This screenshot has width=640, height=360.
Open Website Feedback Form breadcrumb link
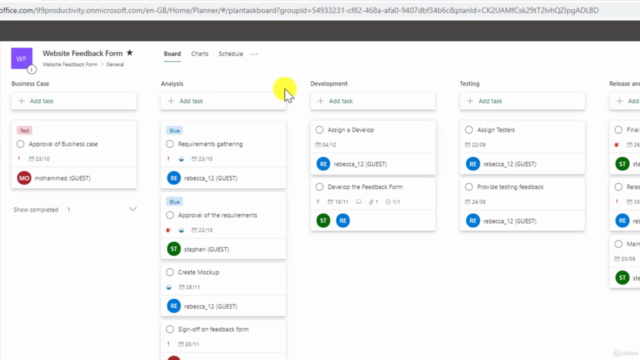click(70, 64)
